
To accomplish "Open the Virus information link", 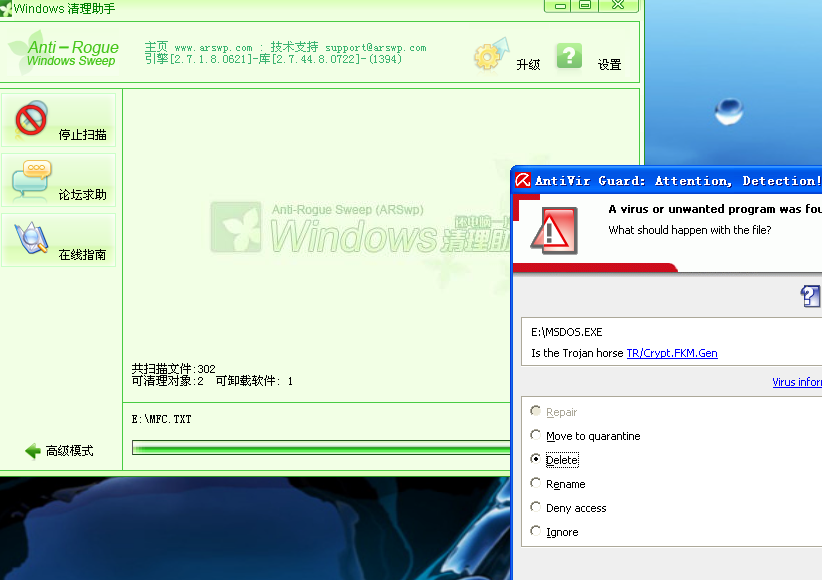I will click(797, 382).
